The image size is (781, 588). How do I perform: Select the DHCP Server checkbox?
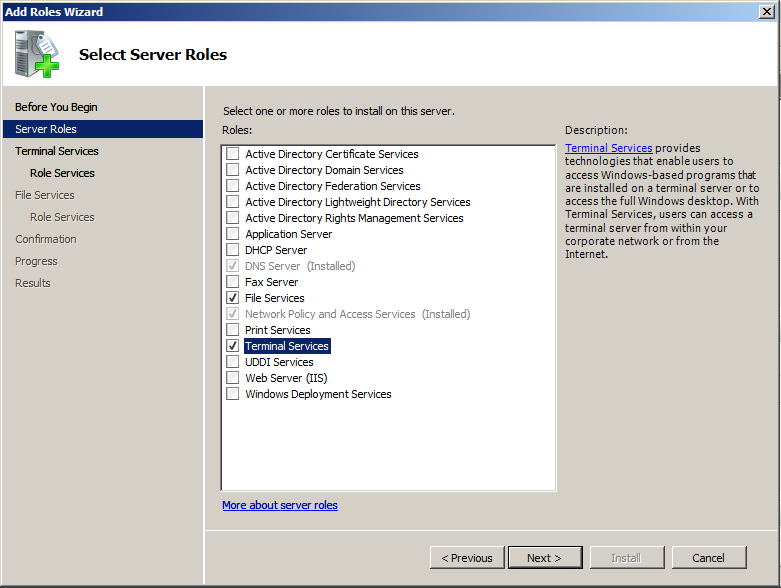pyautogui.click(x=233, y=250)
